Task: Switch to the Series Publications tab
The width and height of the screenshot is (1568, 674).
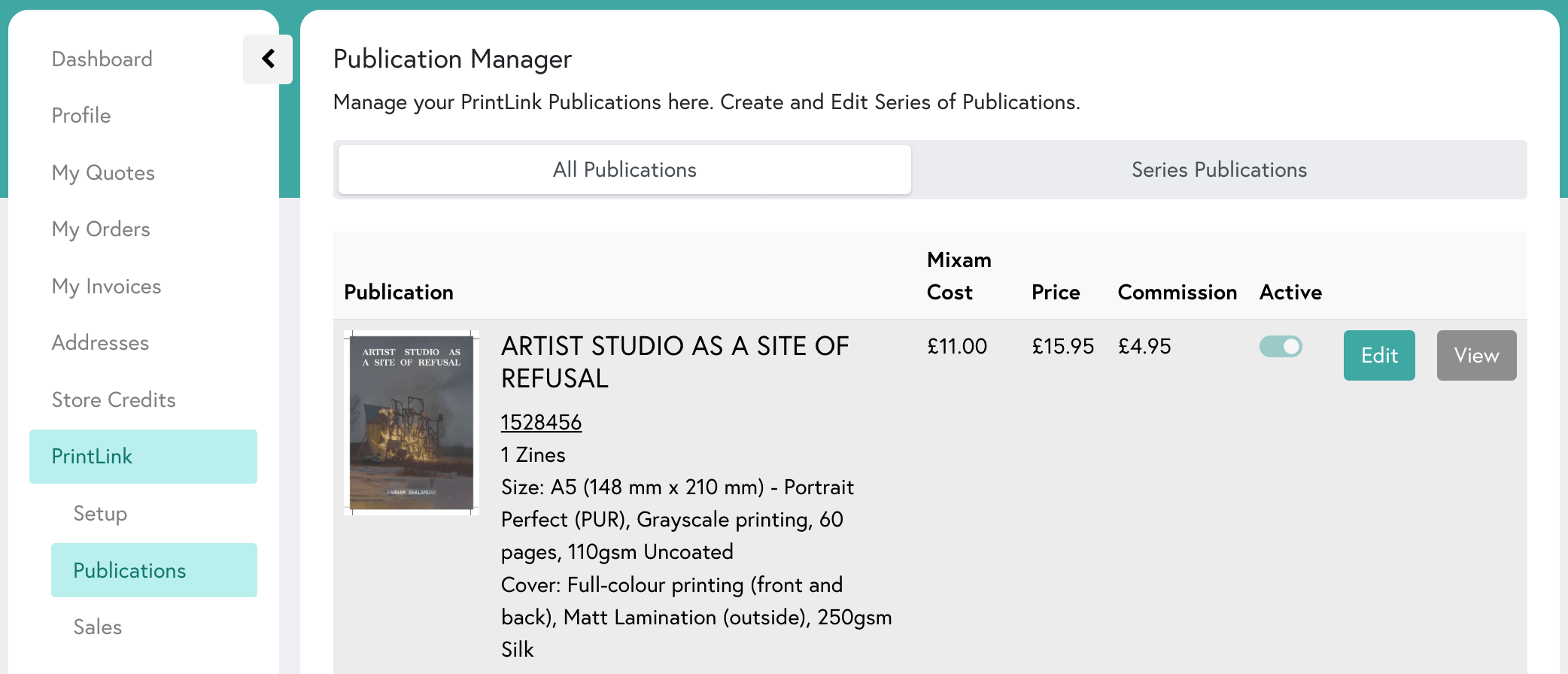Action: [1219, 170]
